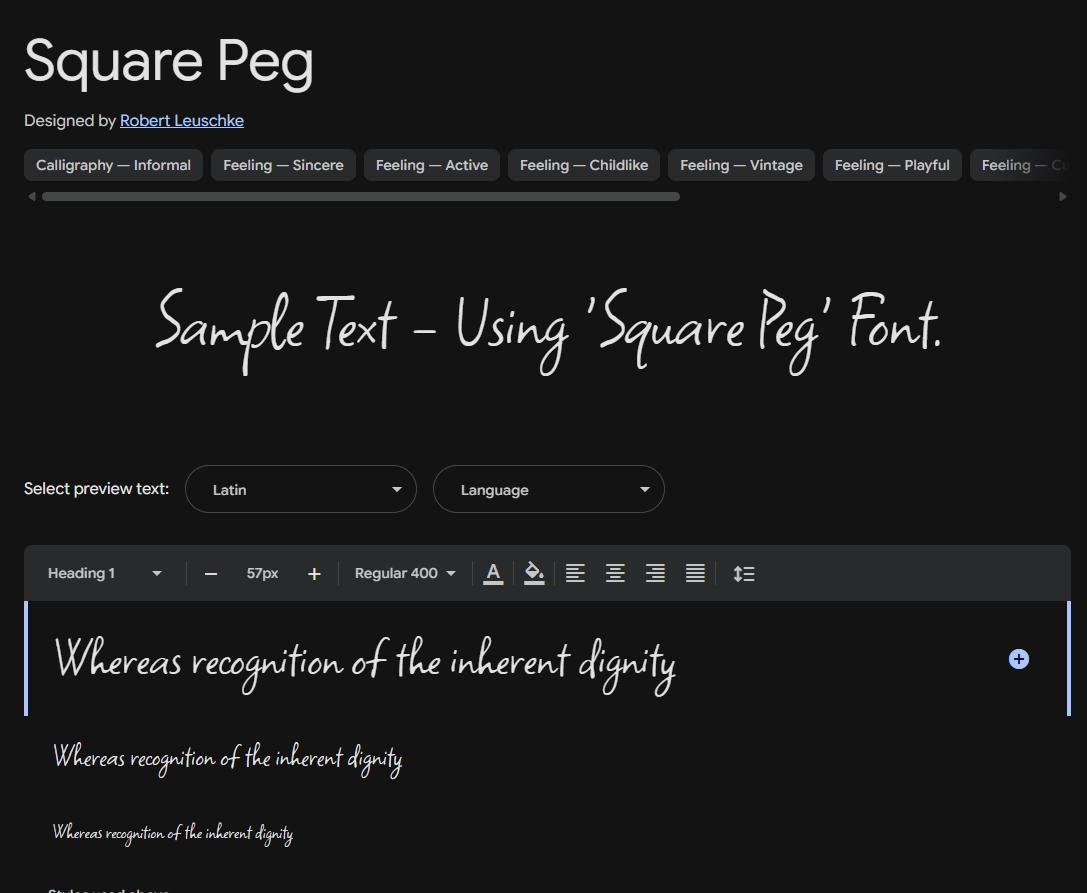Add Heading 1 sample with plus icon
1087x893 pixels.
pos(1018,659)
